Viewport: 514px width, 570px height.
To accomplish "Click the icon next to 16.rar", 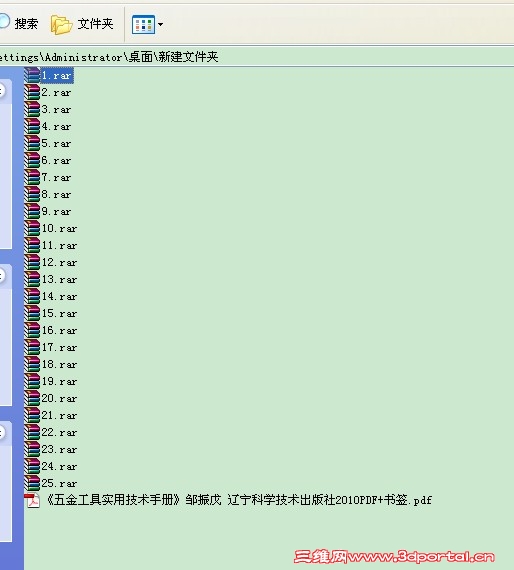I will (x=32, y=330).
